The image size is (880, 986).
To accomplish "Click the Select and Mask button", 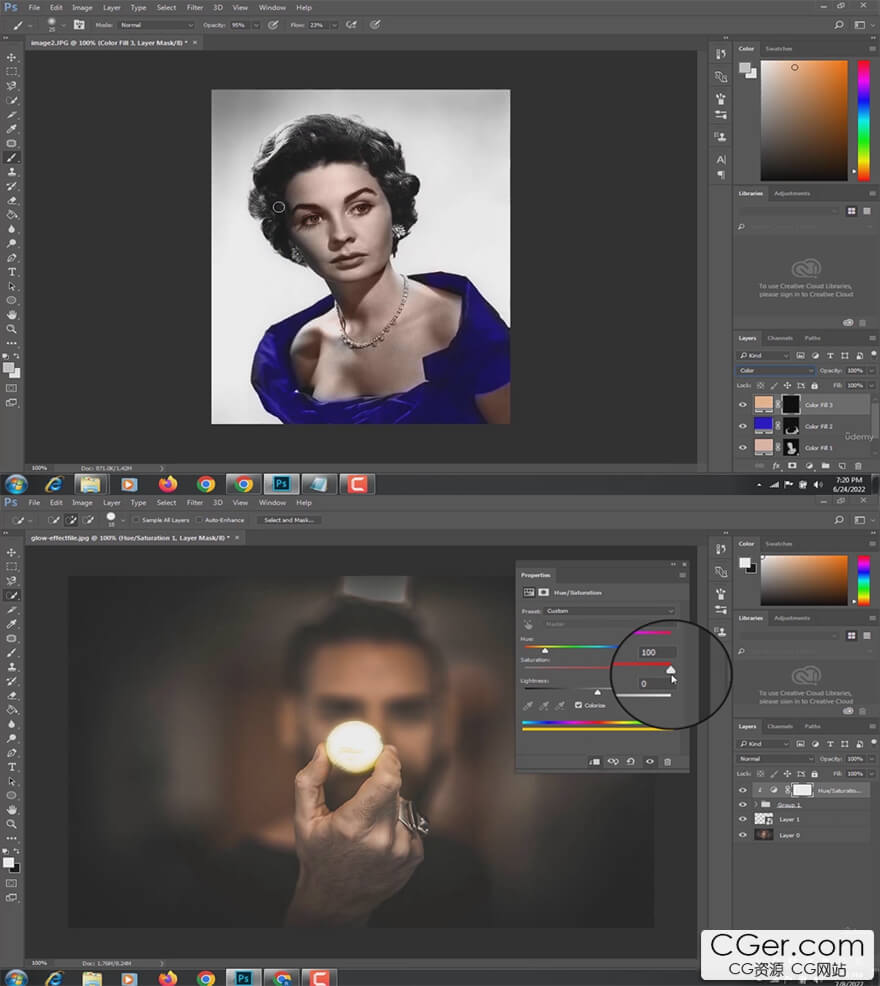I will click(289, 520).
